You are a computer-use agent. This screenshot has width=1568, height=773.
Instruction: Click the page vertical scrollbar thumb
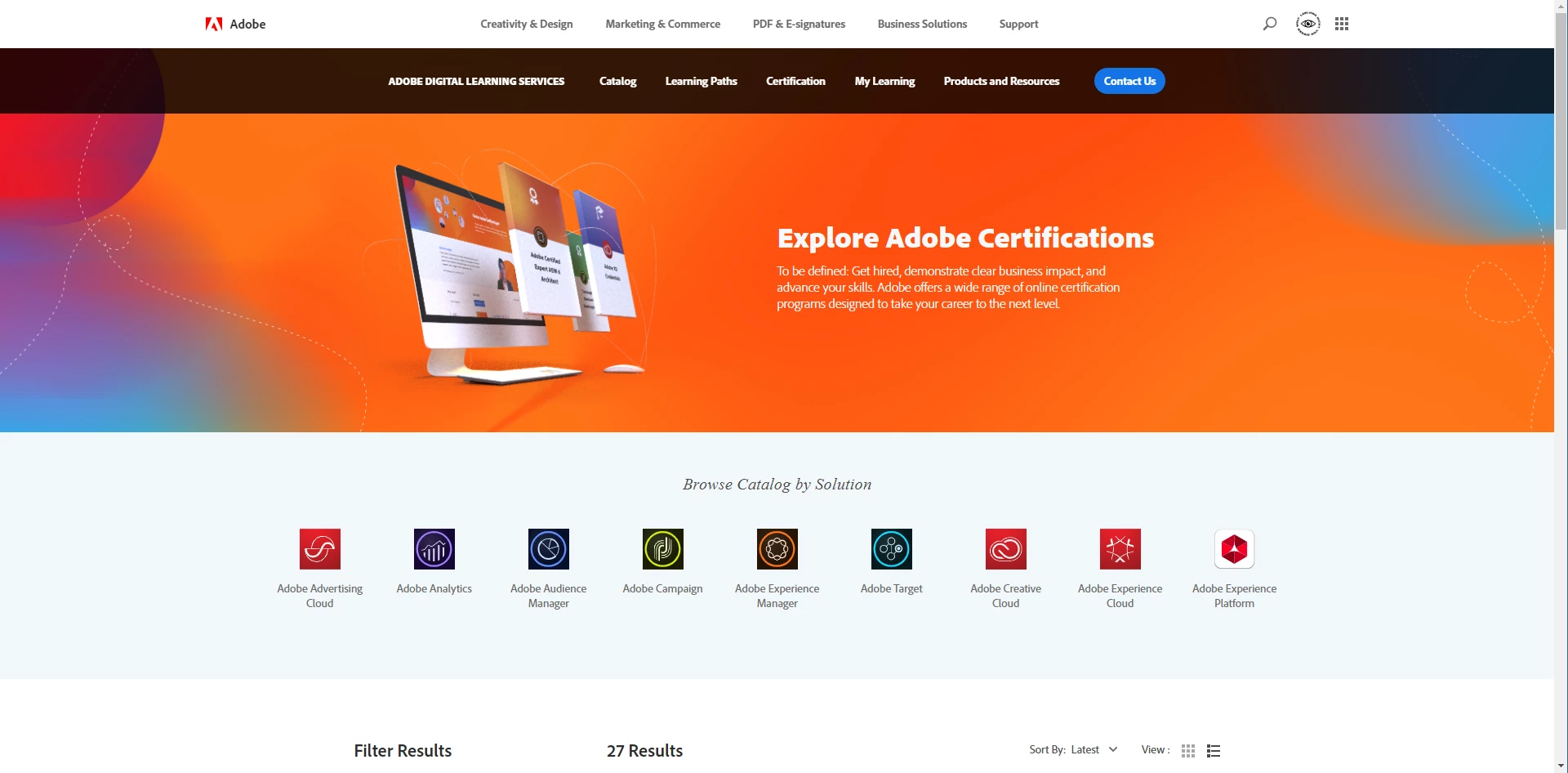1561,121
